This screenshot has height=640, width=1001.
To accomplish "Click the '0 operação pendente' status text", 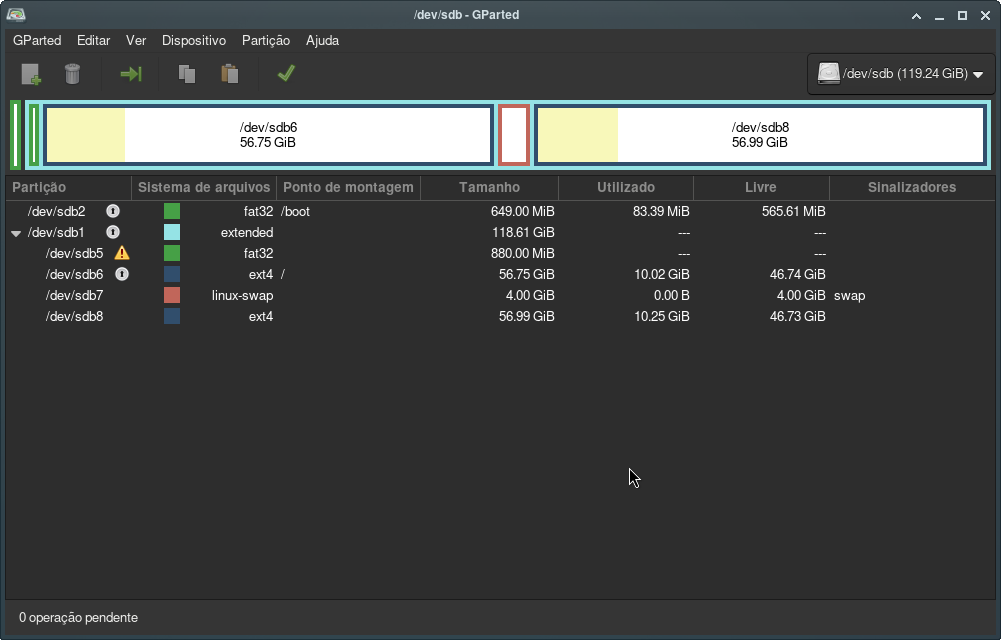I will pos(79,618).
